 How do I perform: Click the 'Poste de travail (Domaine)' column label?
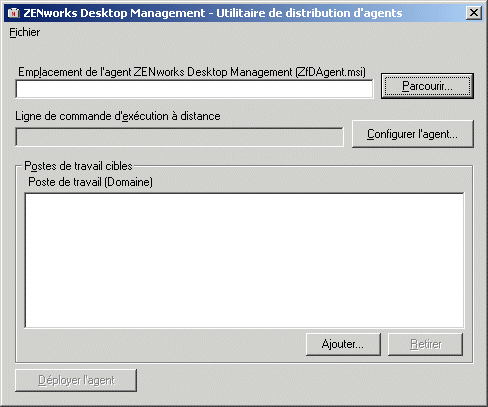[x=90, y=182]
